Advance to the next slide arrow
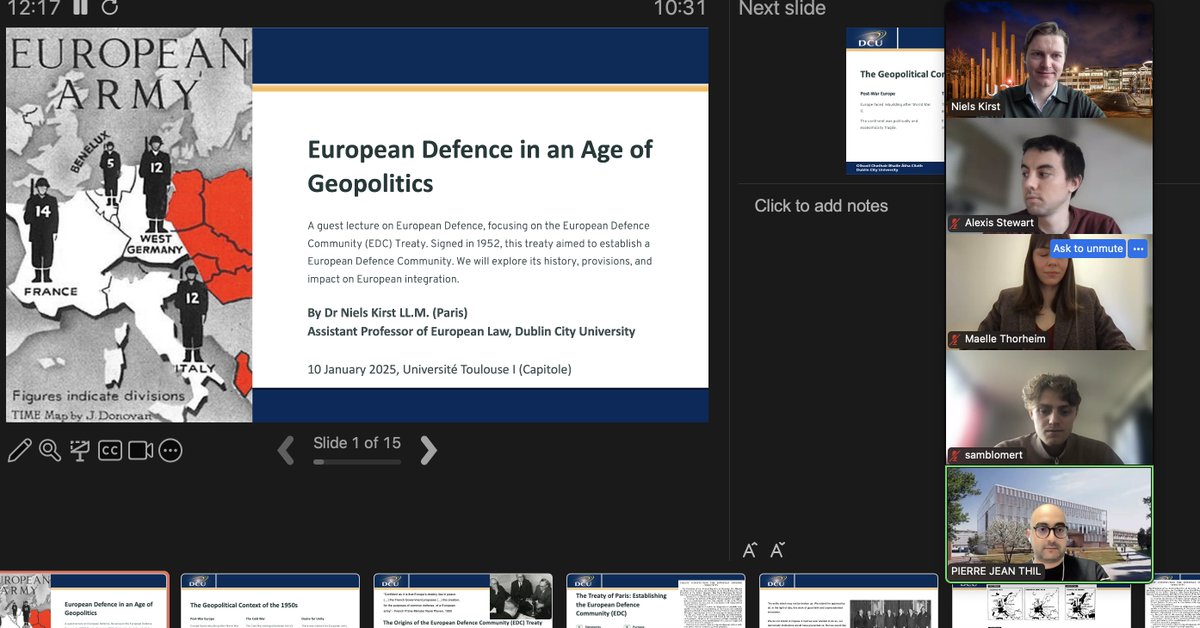 tap(428, 450)
